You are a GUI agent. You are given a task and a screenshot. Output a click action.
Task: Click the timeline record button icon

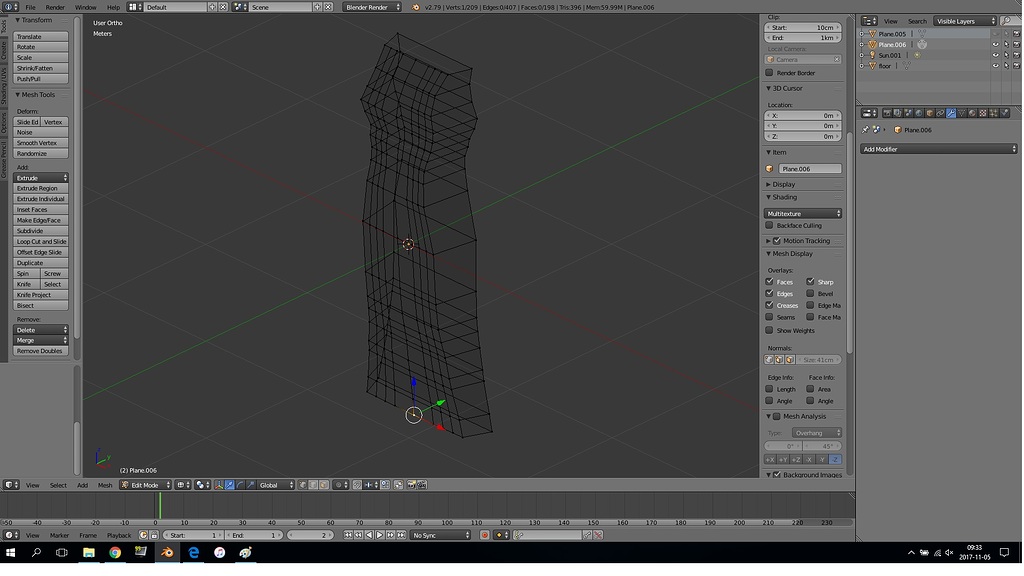tap(485, 535)
